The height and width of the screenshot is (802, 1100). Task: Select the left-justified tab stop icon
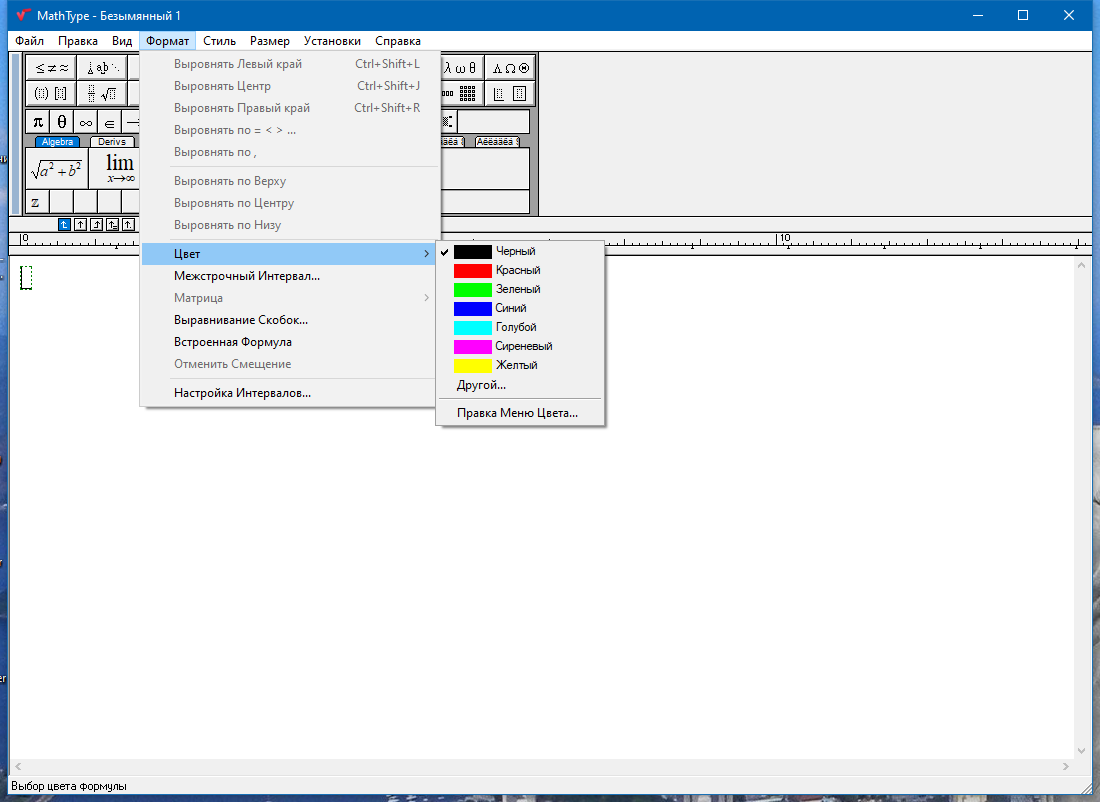pos(65,225)
